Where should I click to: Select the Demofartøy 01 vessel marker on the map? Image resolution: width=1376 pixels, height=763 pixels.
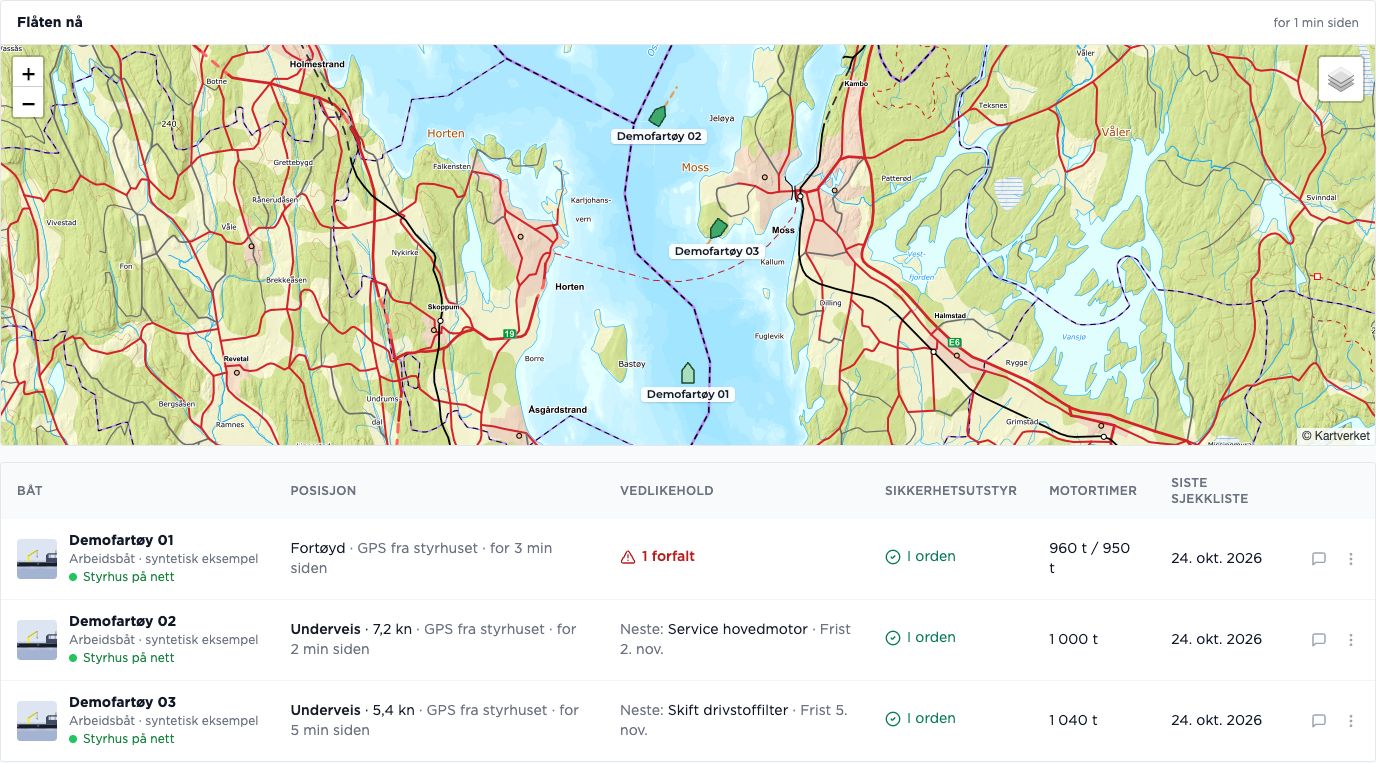pyautogui.click(x=687, y=373)
